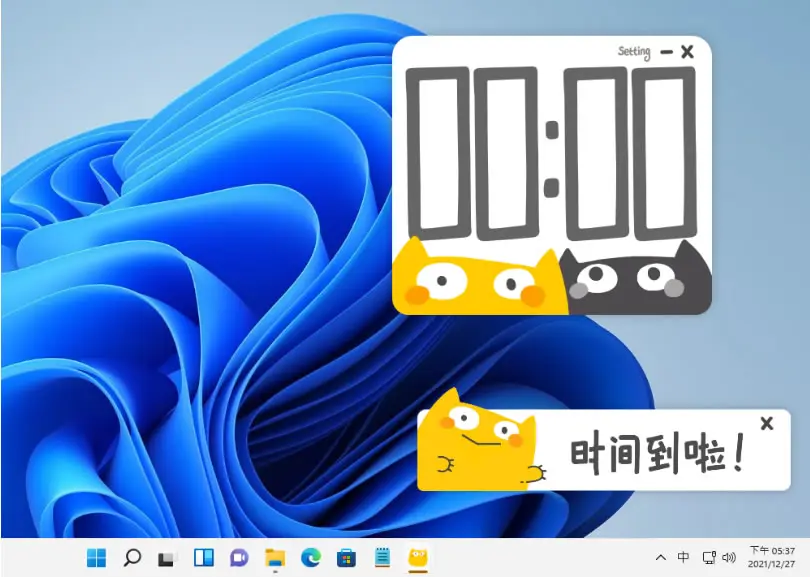The image size is (810, 577).
Task: Open Task View from the taskbar
Action: point(167,558)
